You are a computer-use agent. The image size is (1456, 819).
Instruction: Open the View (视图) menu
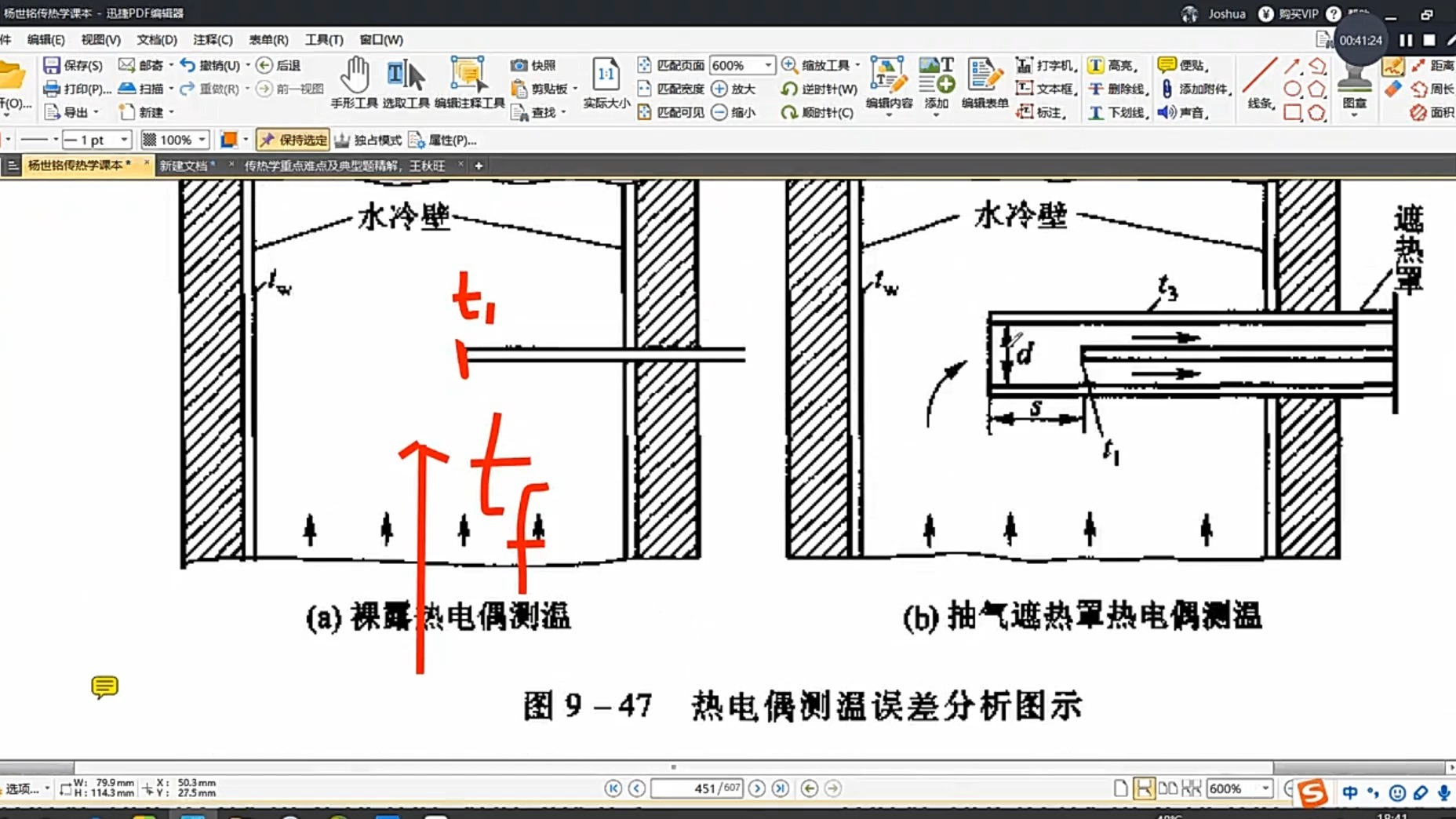(100, 39)
